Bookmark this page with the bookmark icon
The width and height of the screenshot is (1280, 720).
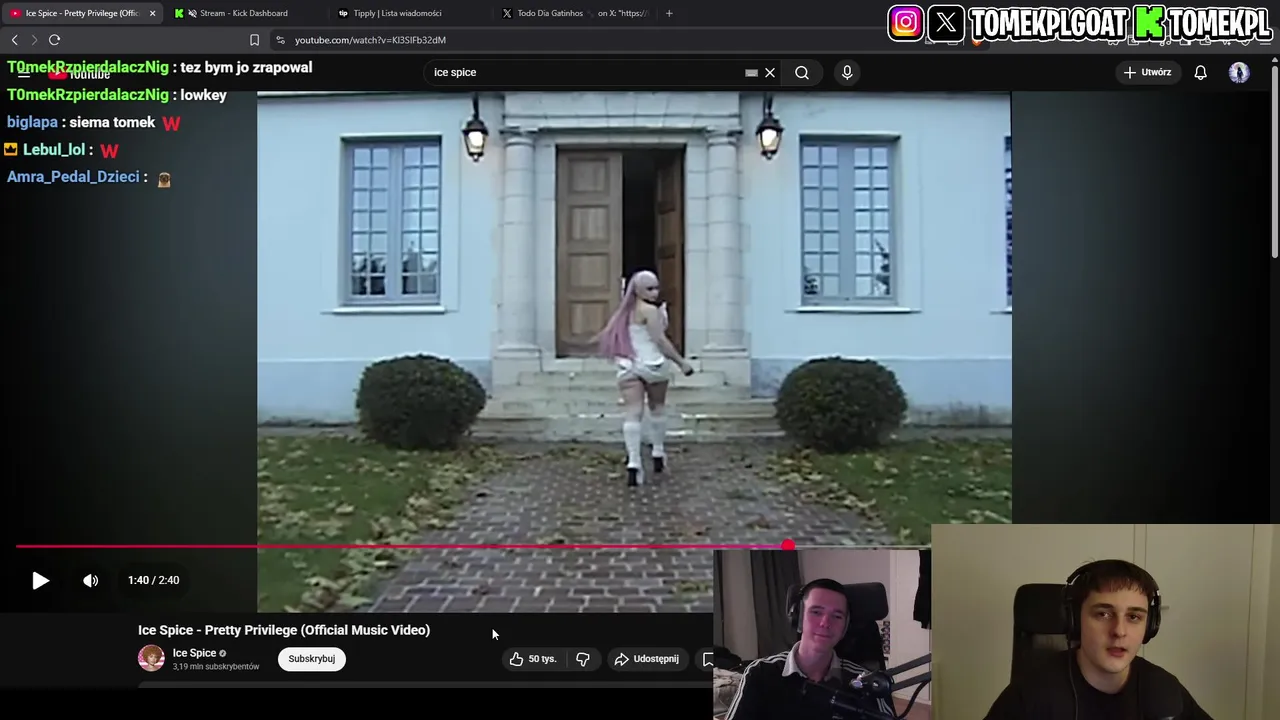pyautogui.click(x=254, y=40)
